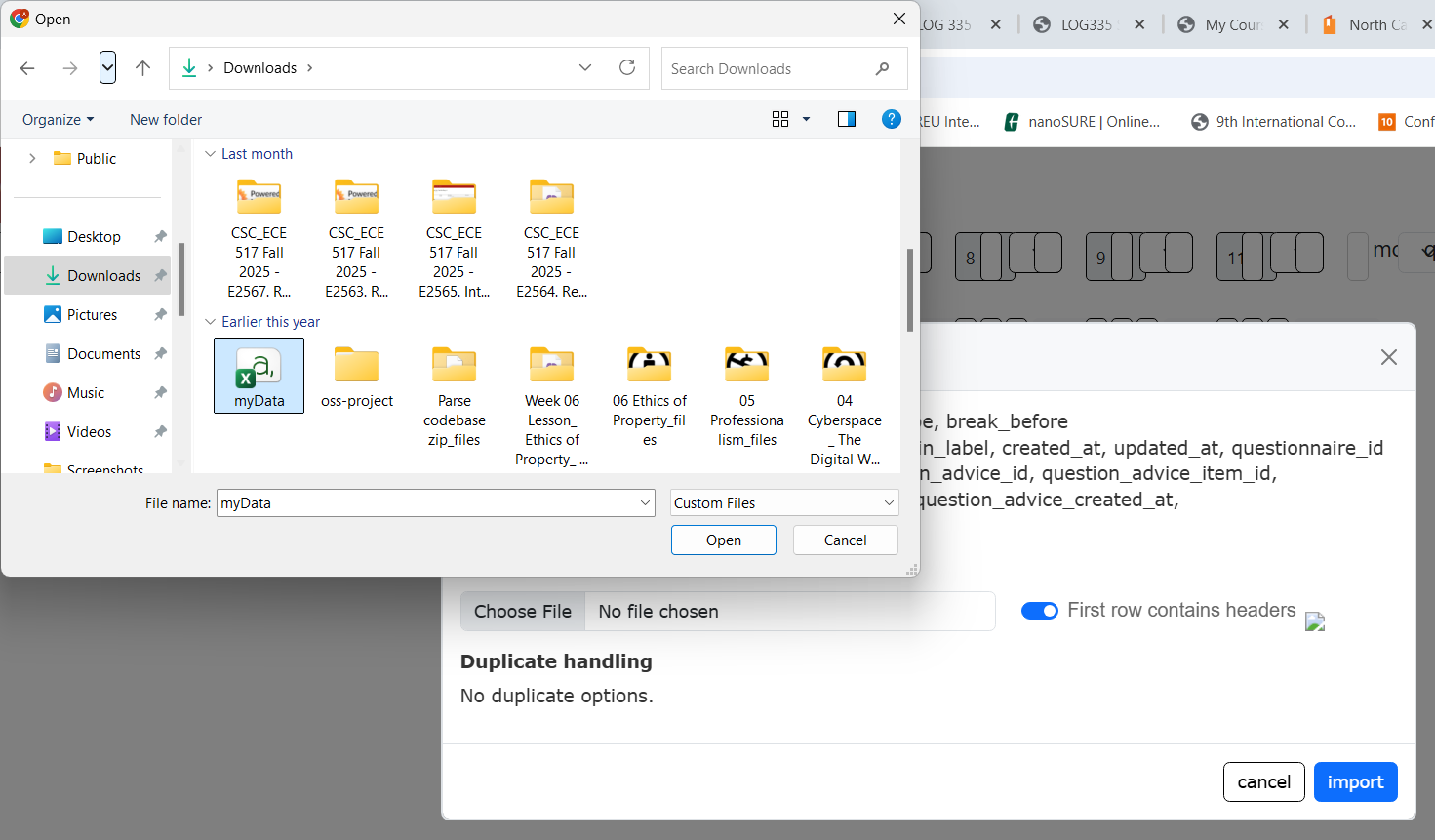
Task: Click the search magnifier in Search Downloads
Action: pyautogui.click(x=882, y=69)
